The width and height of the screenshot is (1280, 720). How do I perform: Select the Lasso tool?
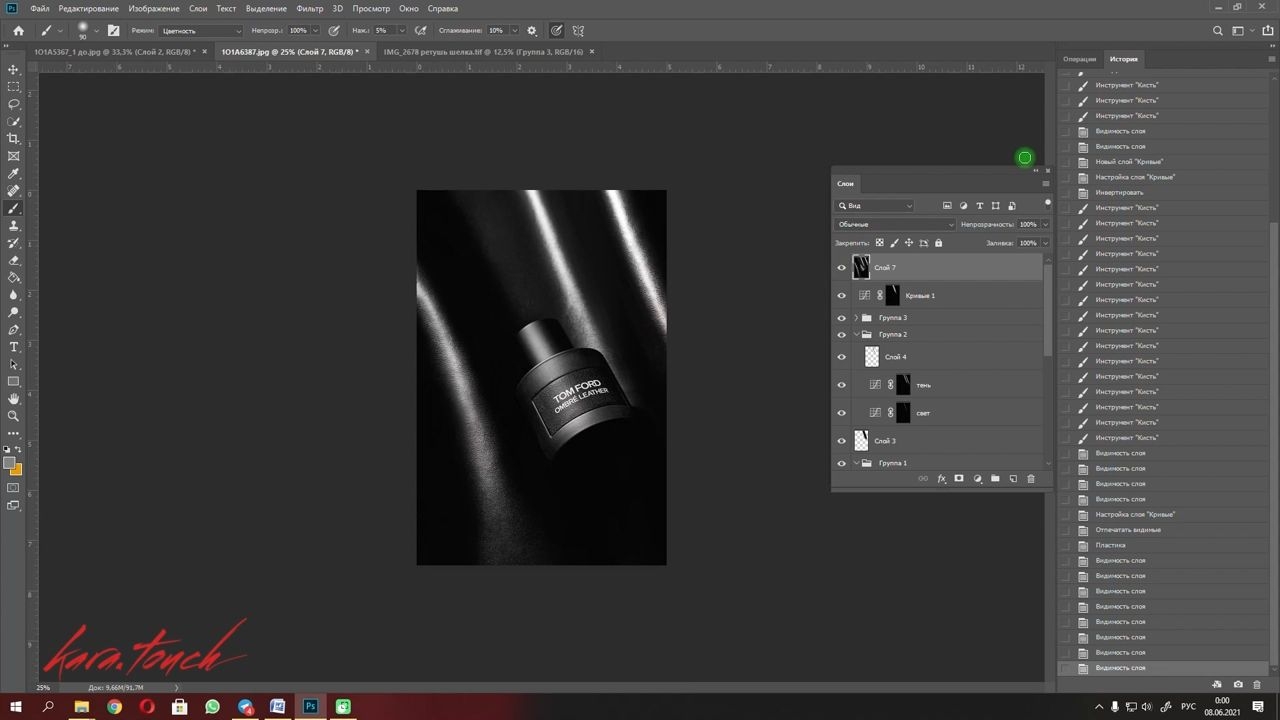tap(13, 104)
